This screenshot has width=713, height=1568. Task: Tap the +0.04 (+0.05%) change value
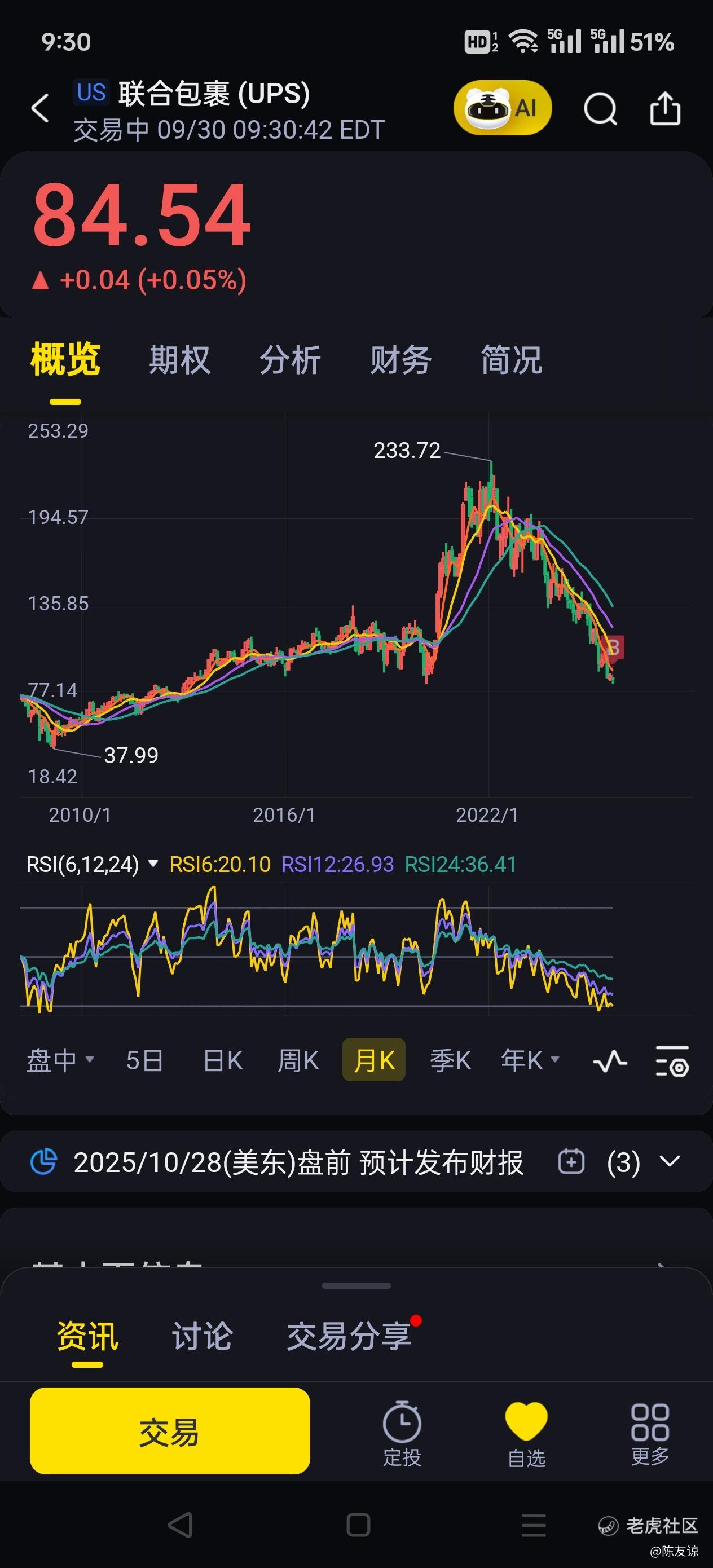[x=153, y=280]
